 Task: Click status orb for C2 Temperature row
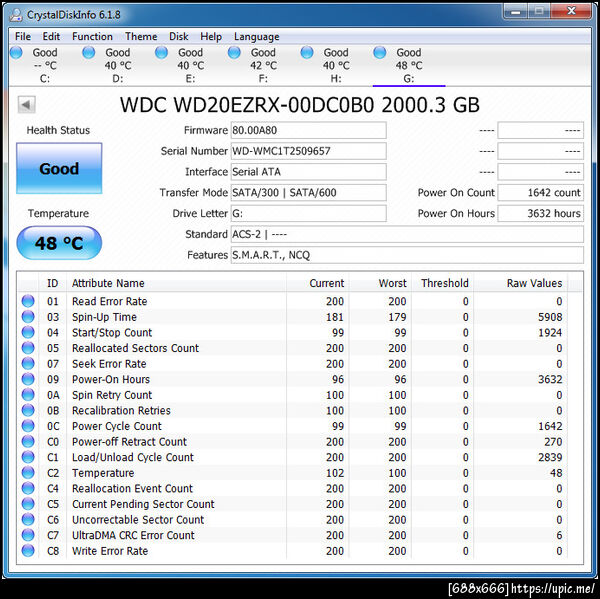(x=28, y=473)
